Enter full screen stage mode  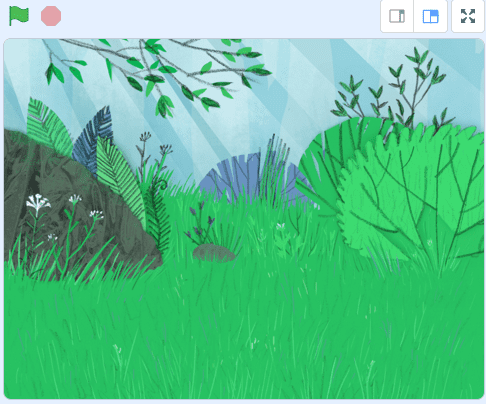tap(468, 16)
